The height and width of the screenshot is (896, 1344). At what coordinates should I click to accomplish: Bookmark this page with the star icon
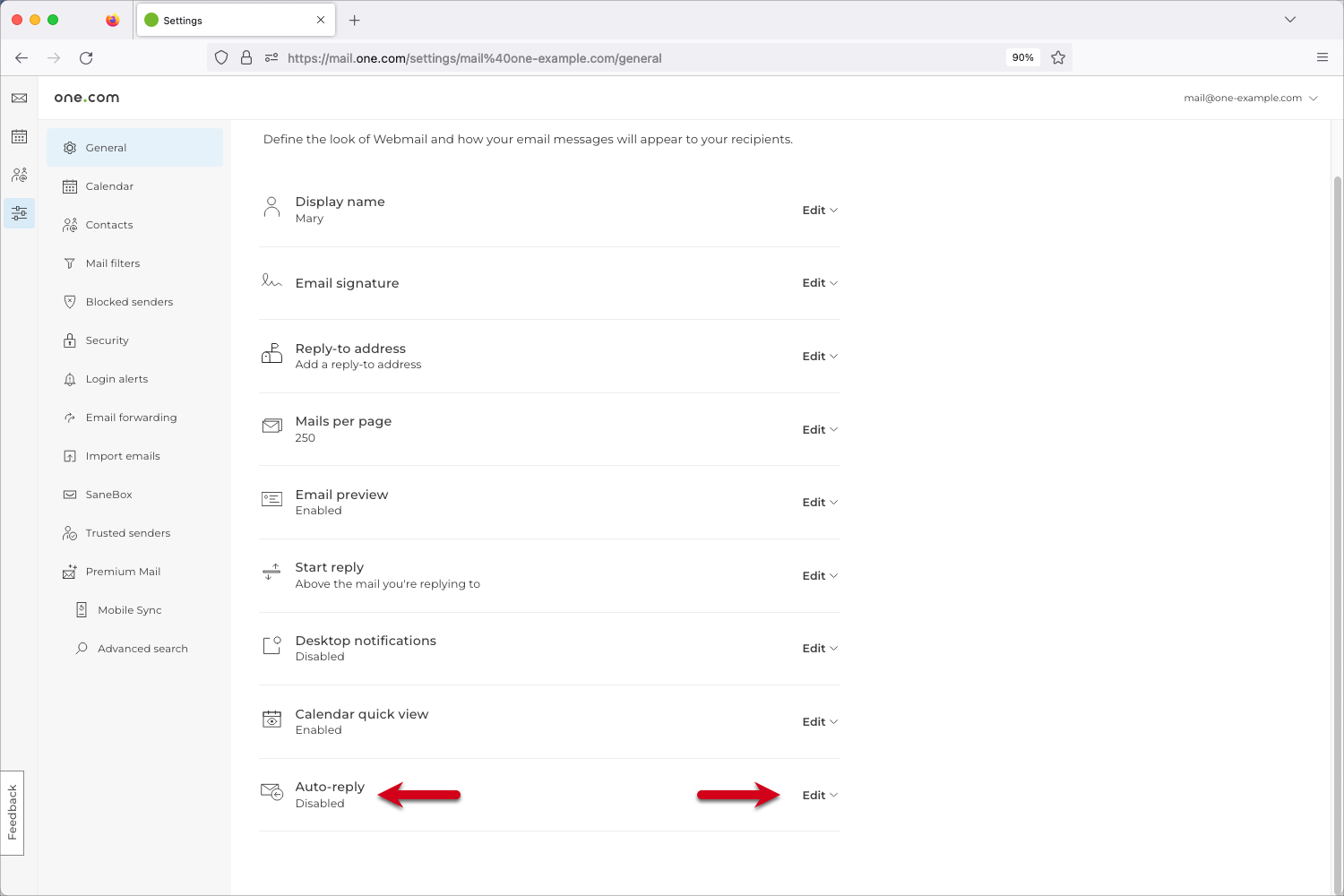[x=1058, y=58]
